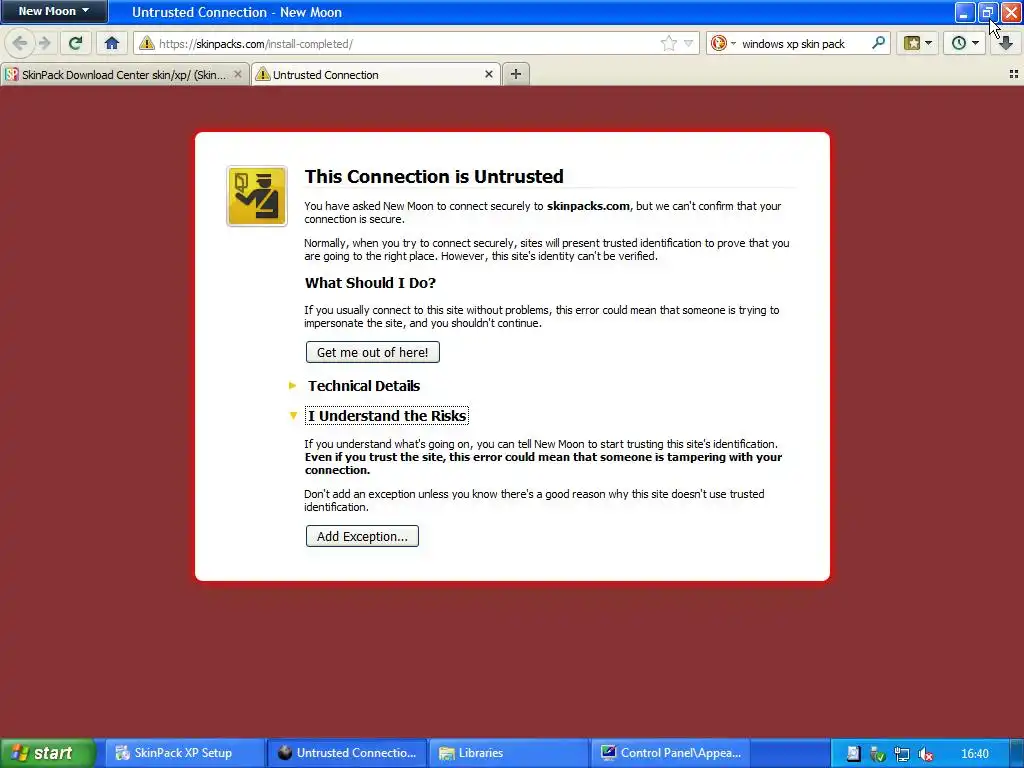Image resolution: width=1024 pixels, height=768 pixels.
Task: Close the SkinPack Download Center tab
Action: pos(238,74)
